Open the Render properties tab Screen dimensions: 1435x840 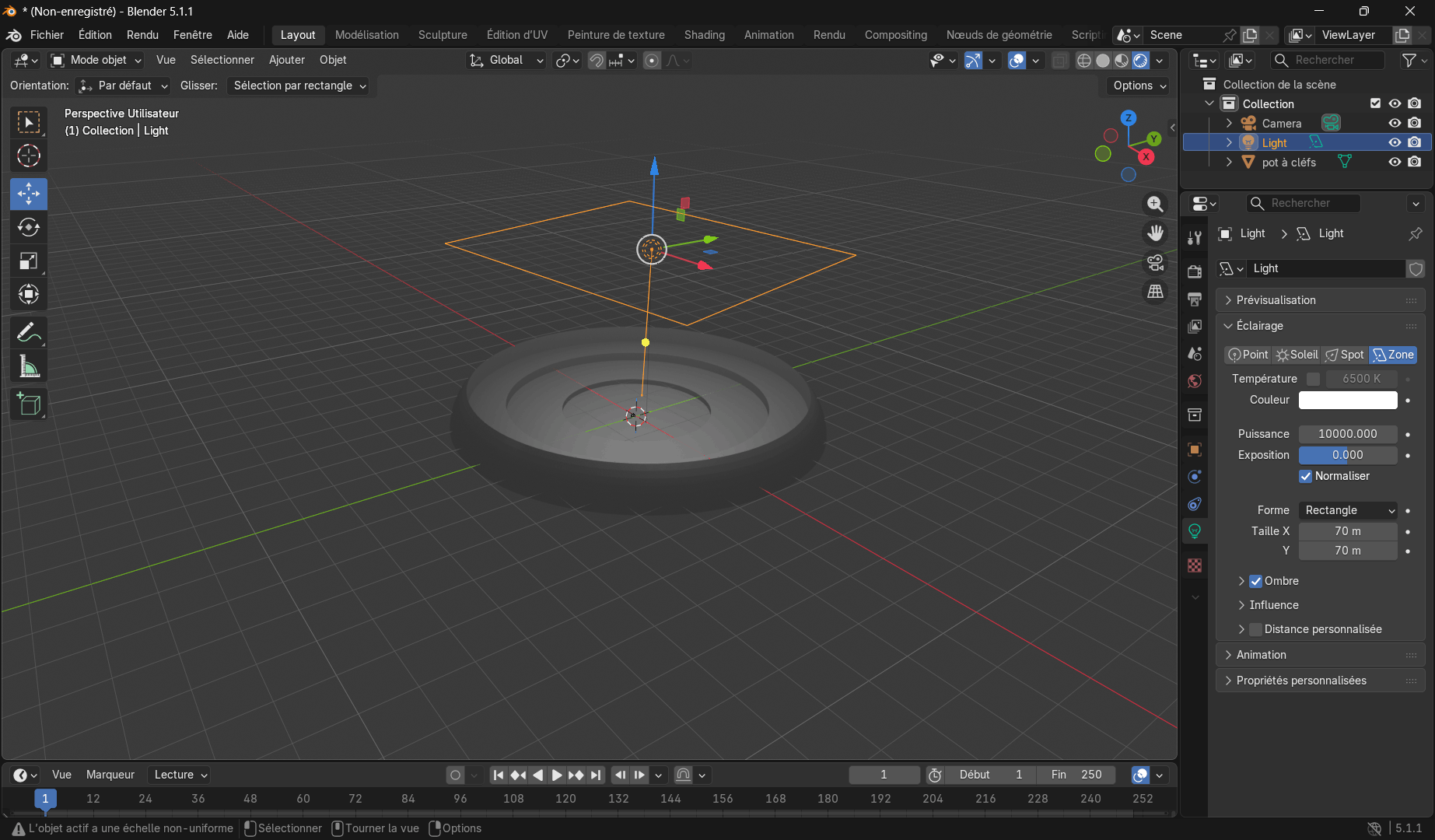coord(1195,271)
